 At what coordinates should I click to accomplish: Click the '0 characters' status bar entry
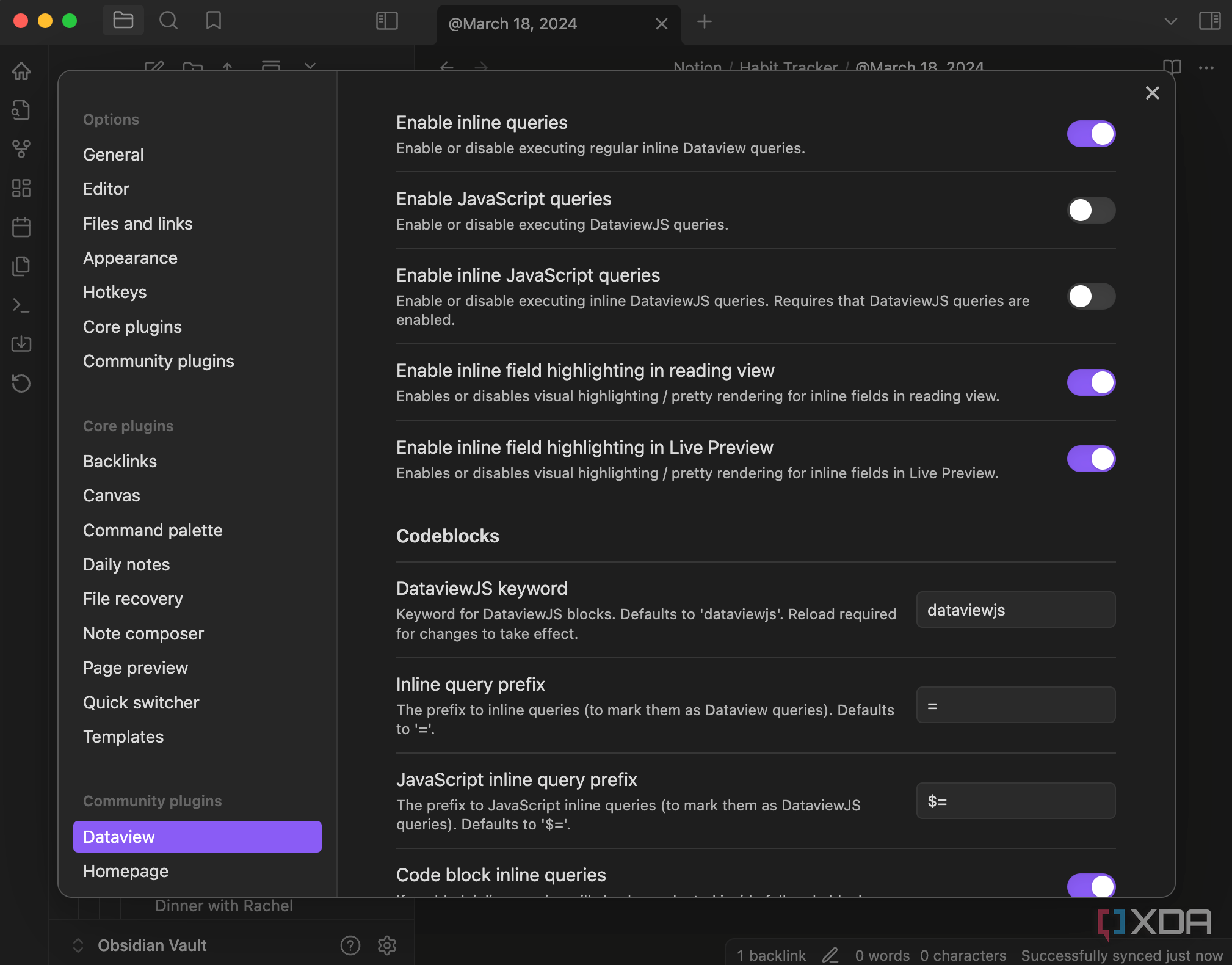963,955
